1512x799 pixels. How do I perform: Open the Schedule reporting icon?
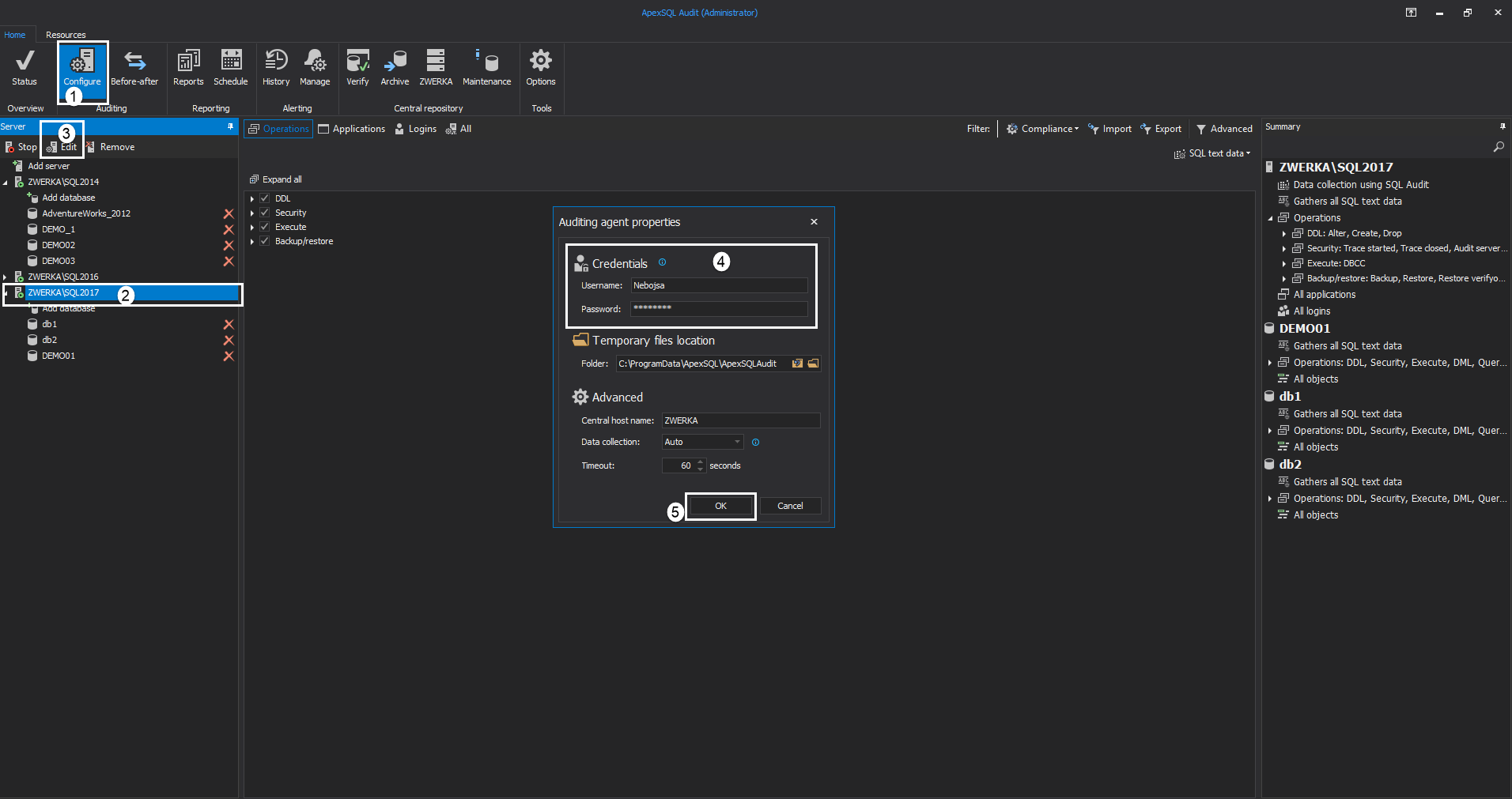[x=231, y=67]
